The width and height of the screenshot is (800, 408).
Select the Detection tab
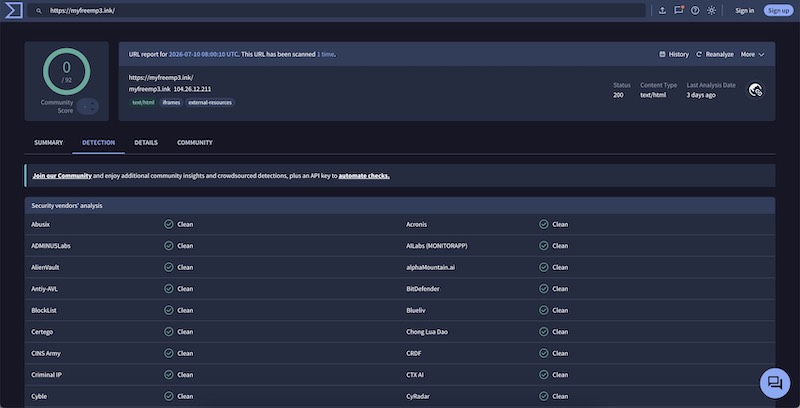pos(98,142)
